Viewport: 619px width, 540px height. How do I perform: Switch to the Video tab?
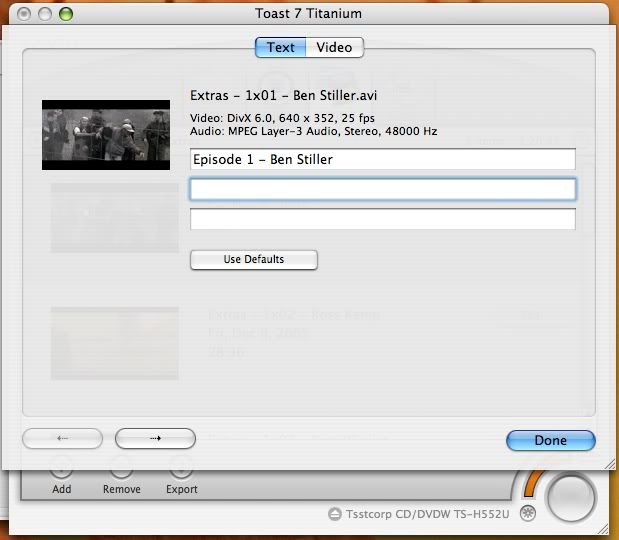[x=334, y=47]
